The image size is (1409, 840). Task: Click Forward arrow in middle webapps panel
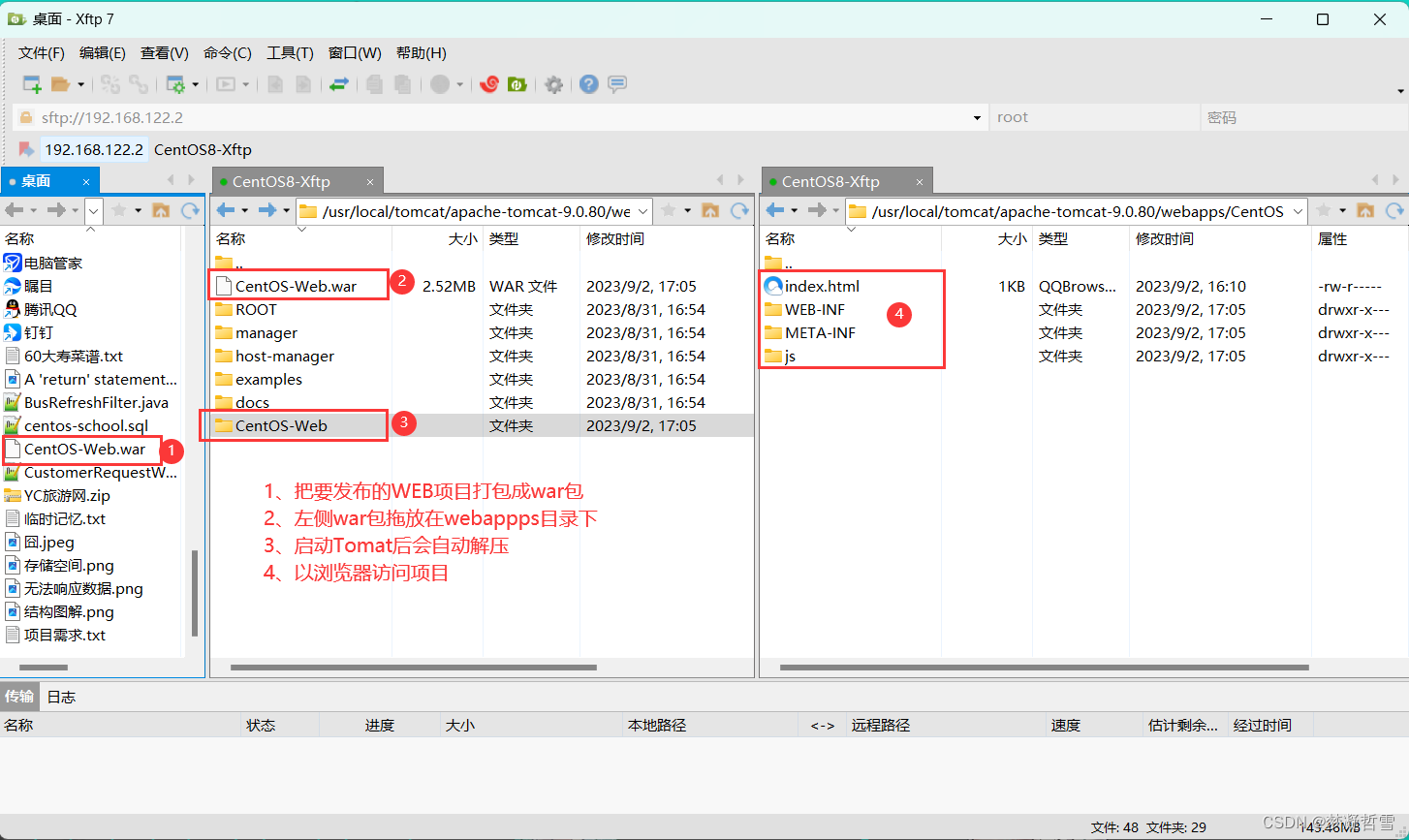point(266,210)
